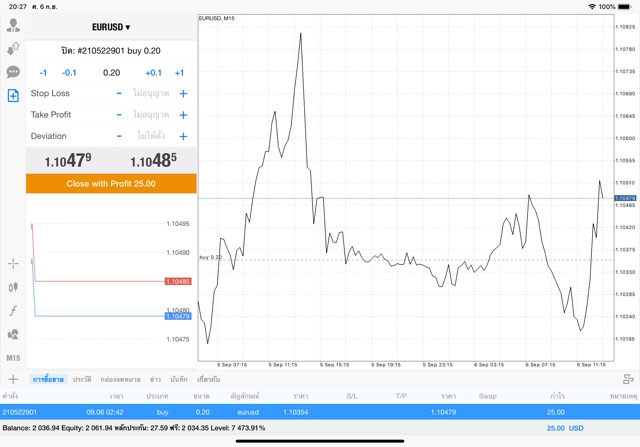The image size is (640, 447).
Task: Tap the plus icon beside trade tabs
Action: click(13, 379)
